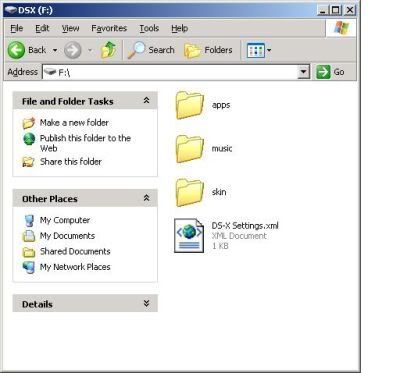Expand the Address bar dropdown list
The width and height of the screenshot is (400, 373).
click(x=303, y=72)
